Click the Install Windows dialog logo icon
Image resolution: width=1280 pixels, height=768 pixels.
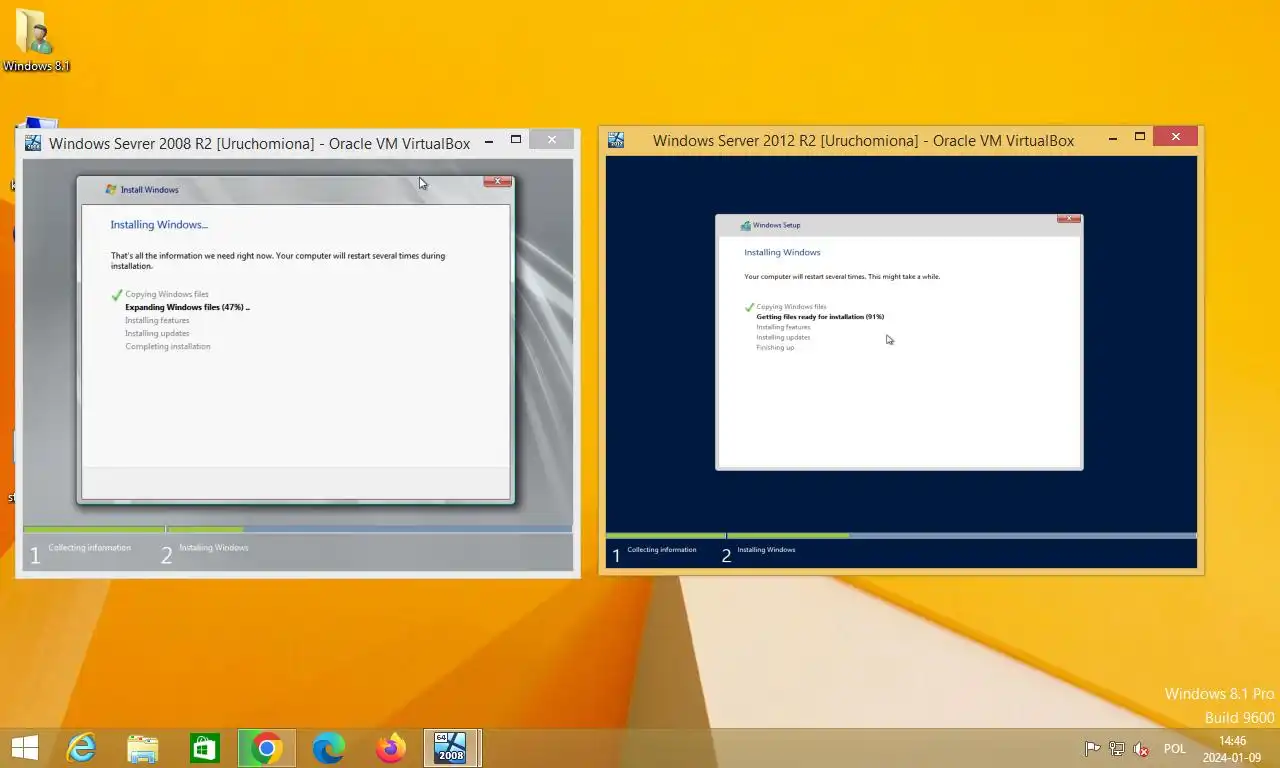pyautogui.click(x=111, y=189)
